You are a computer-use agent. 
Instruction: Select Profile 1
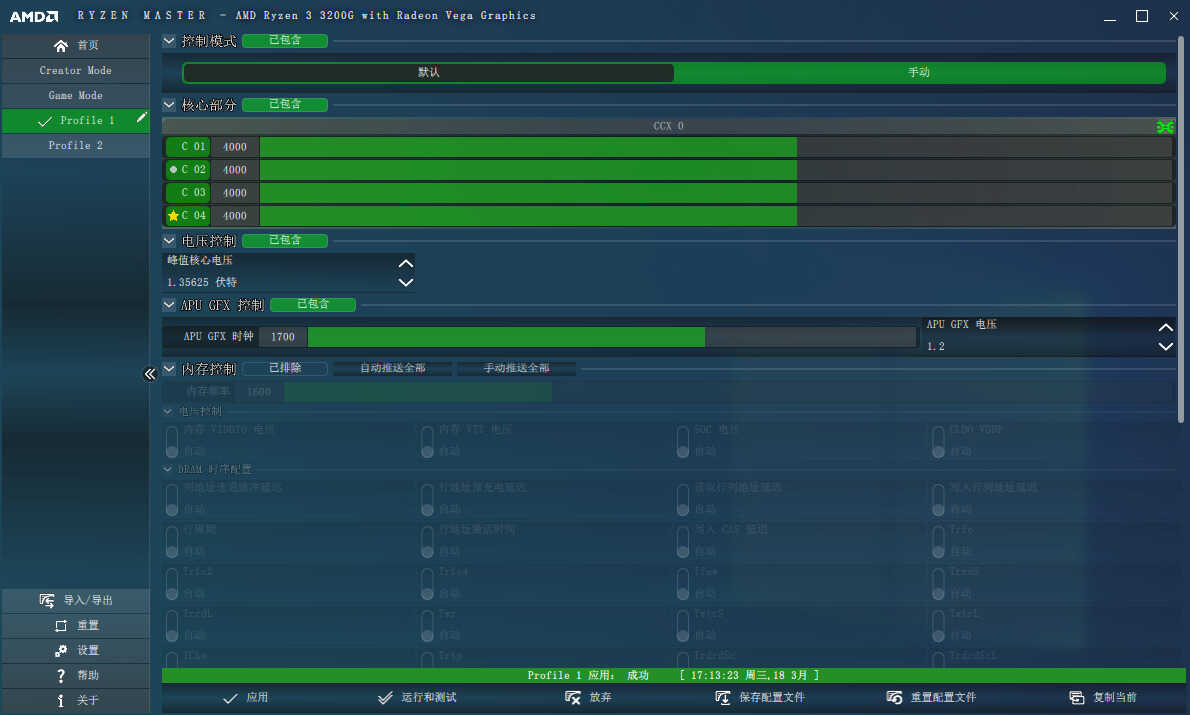pos(75,121)
